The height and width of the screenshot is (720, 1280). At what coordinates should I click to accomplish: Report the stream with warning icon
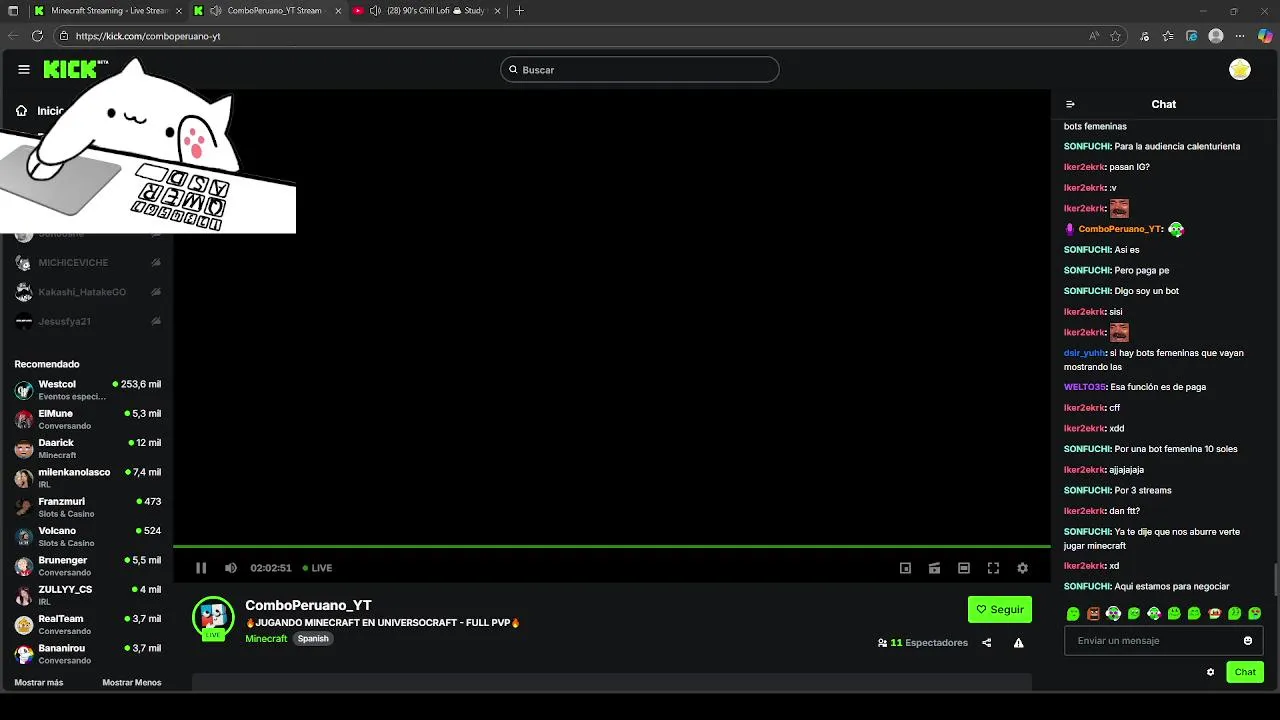[1018, 643]
